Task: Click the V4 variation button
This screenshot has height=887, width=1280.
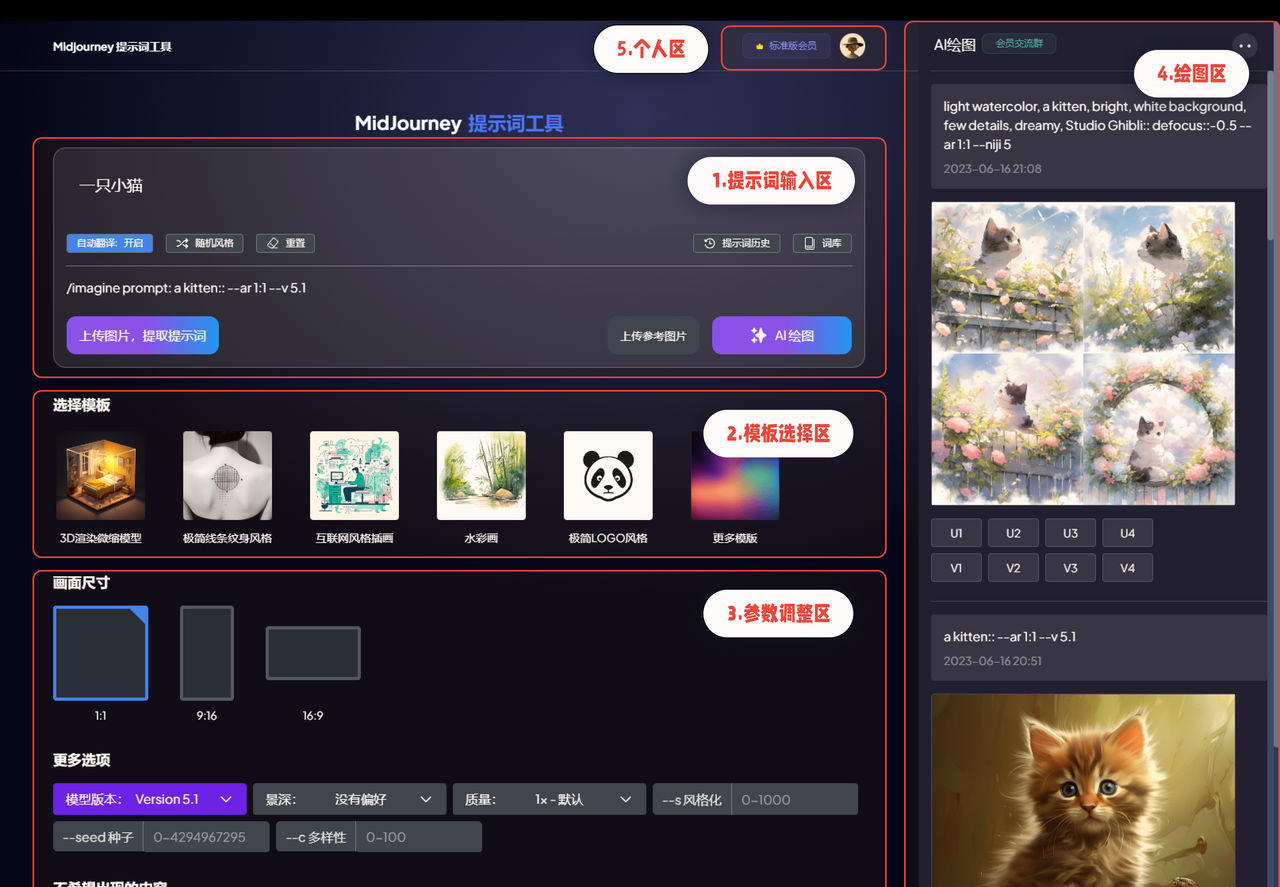Action: [1127, 568]
